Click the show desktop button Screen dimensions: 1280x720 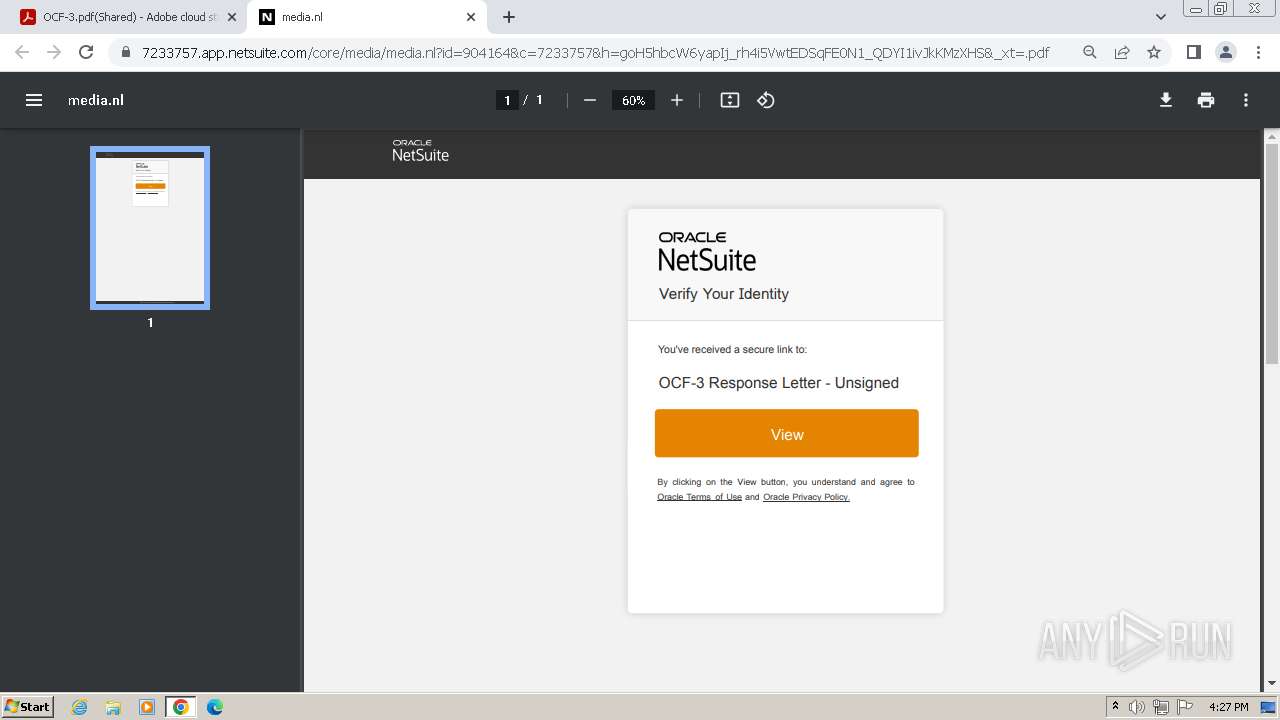coord(1268,707)
